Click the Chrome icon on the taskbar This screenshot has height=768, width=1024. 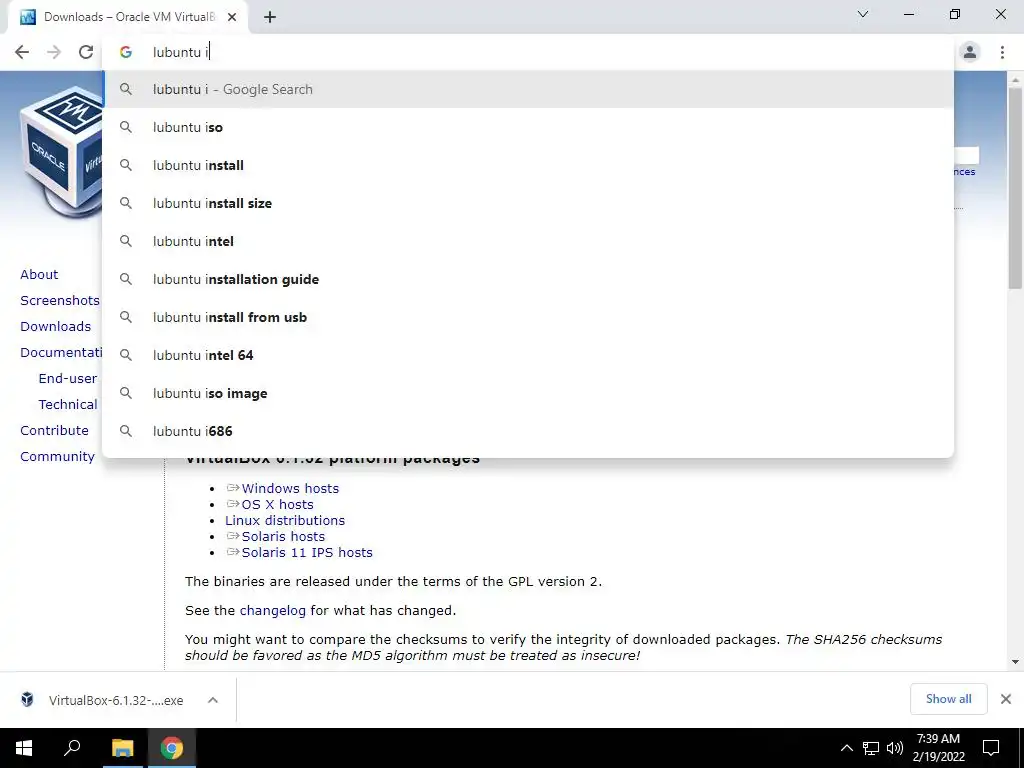tap(172, 748)
